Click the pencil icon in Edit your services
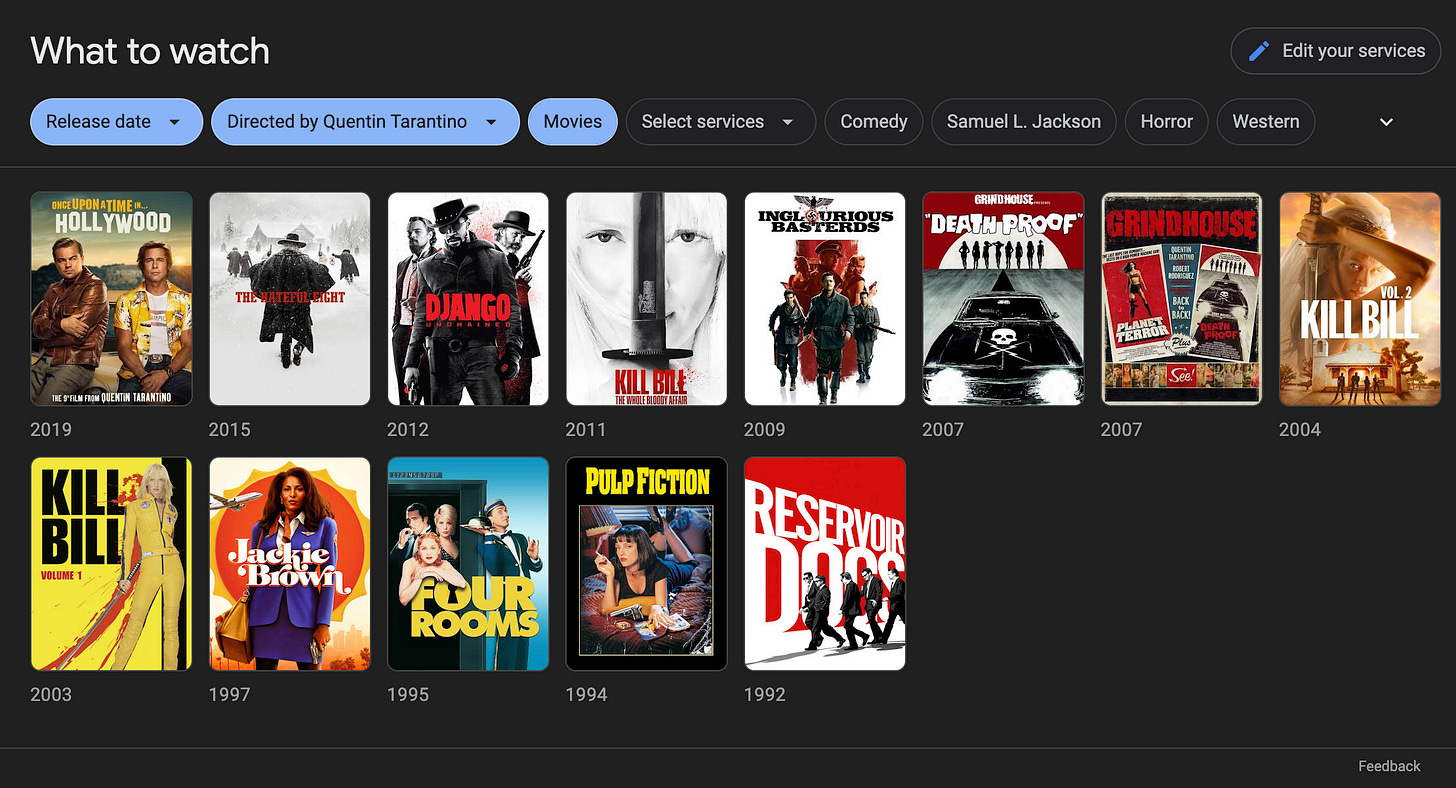 1260,51
